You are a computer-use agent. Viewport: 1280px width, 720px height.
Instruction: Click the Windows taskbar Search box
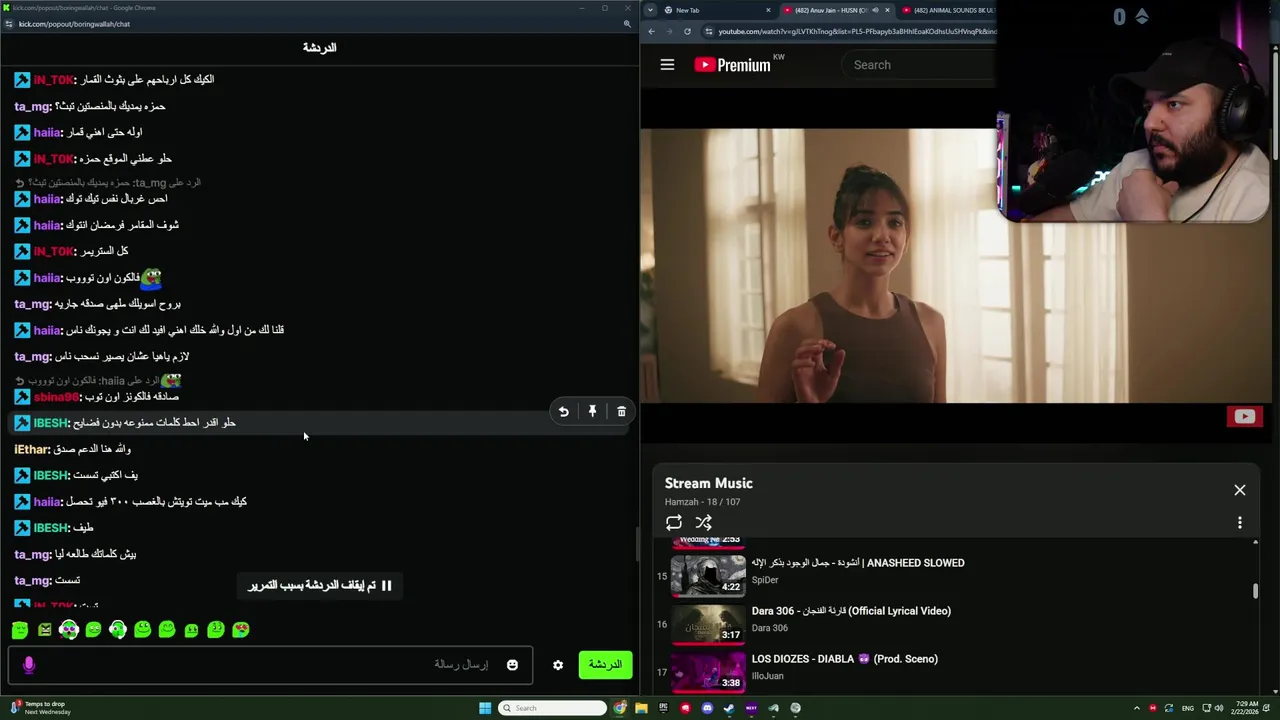click(x=553, y=708)
